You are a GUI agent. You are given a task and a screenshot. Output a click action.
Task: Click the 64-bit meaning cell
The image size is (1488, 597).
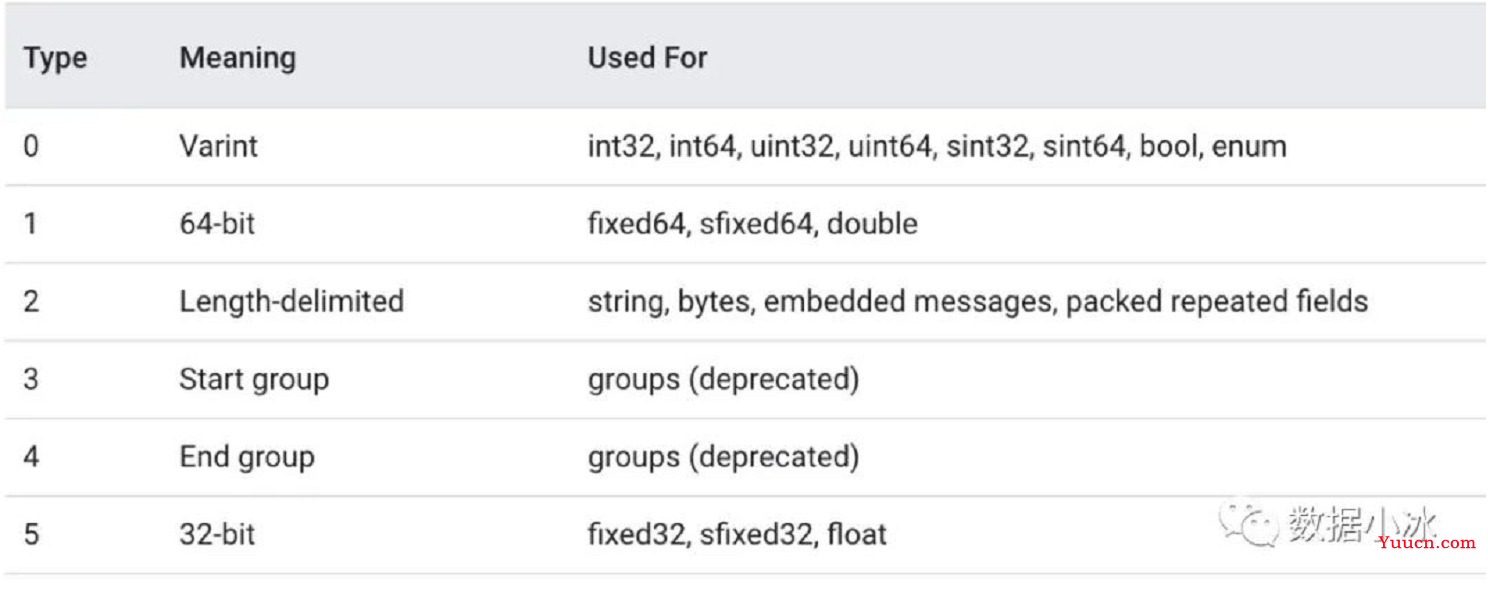click(217, 223)
